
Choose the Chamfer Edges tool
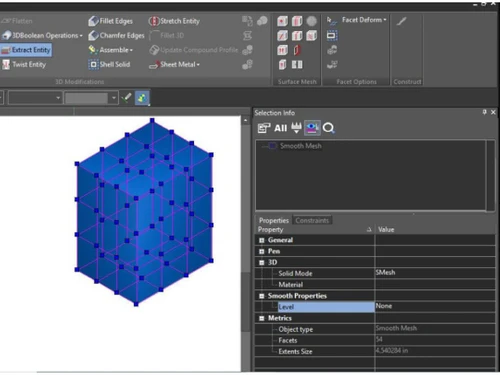click(116, 35)
